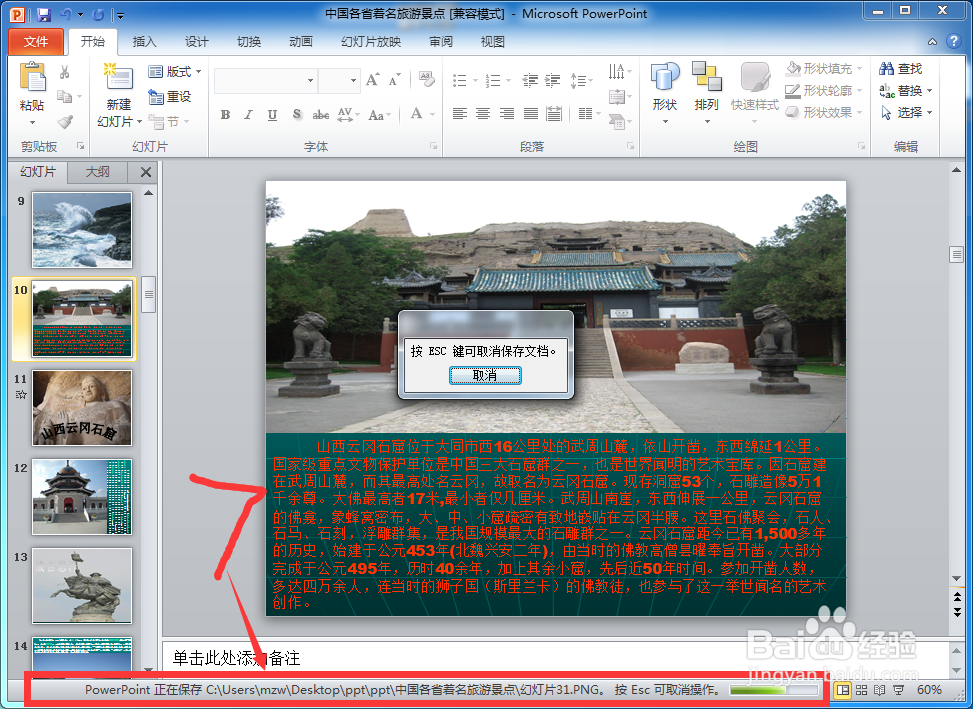Expand the Replace (替换) dropdown arrow
Screen dimensions: 973x709
930,91
